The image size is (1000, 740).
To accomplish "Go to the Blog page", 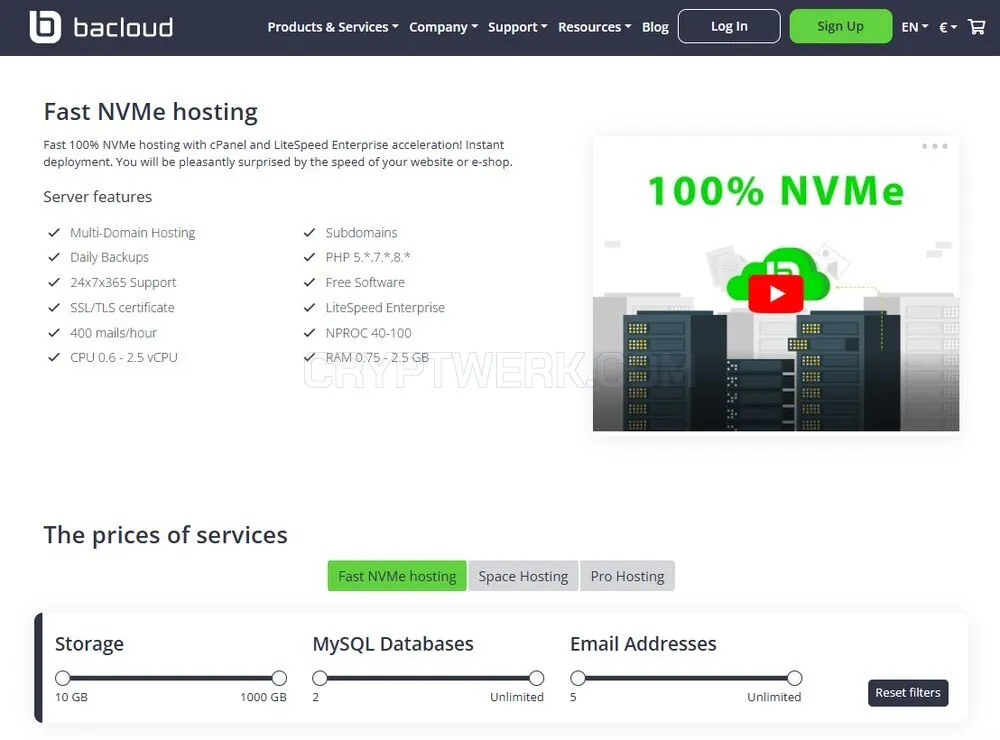I will [x=655, y=27].
